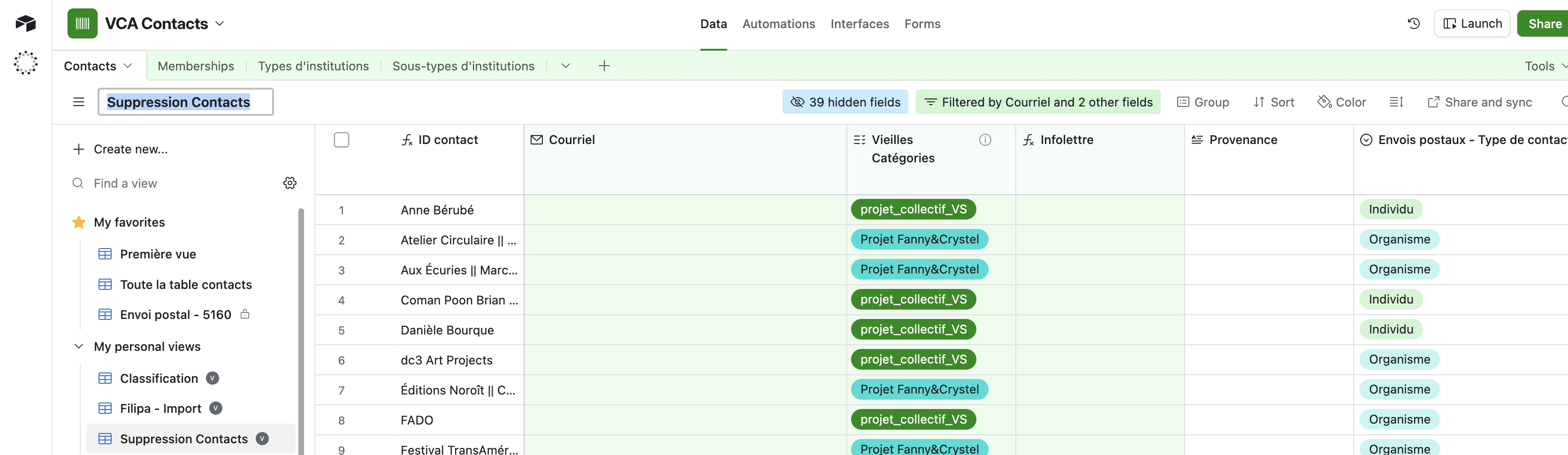The image size is (1568, 455).
Task: Open the Memberships table tab
Action: (x=195, y=66)
